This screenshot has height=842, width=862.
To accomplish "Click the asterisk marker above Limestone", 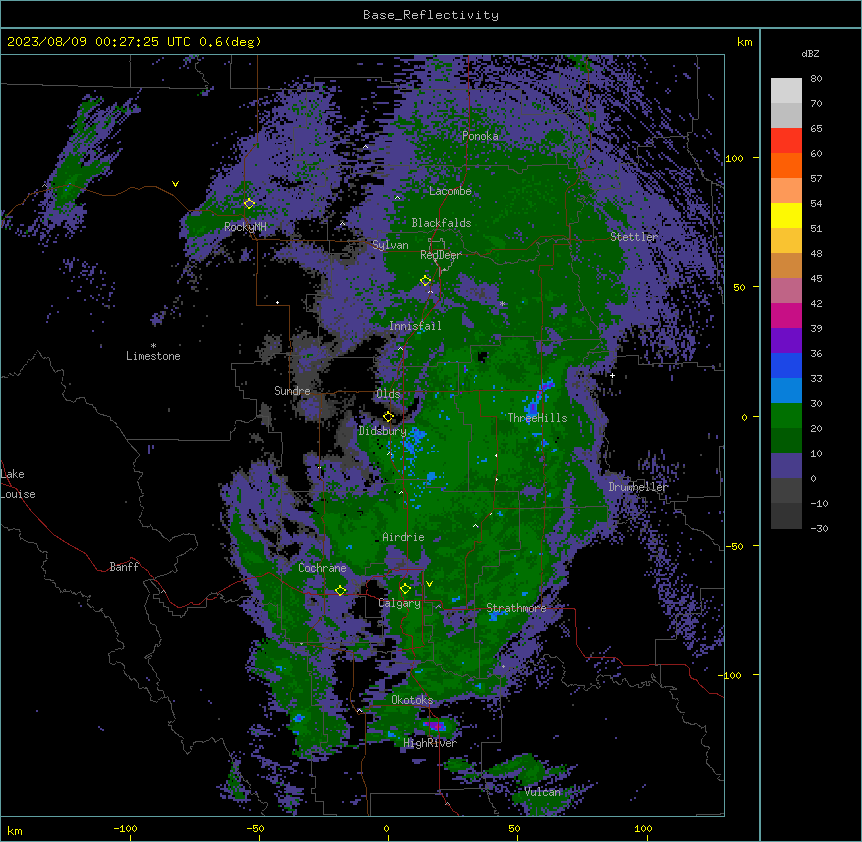I will point(153,346).
